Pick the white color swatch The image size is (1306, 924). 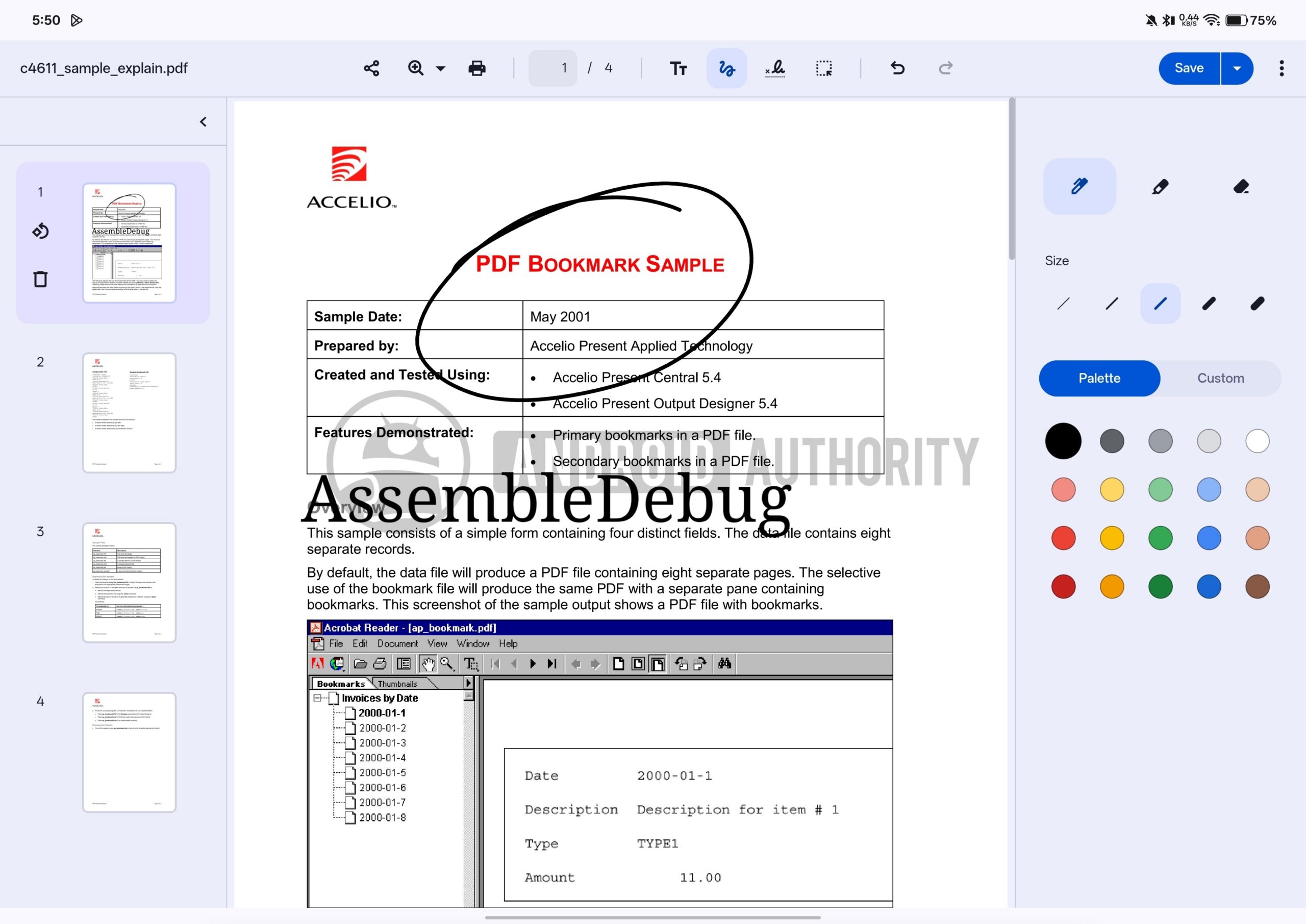coord(1257,441)
